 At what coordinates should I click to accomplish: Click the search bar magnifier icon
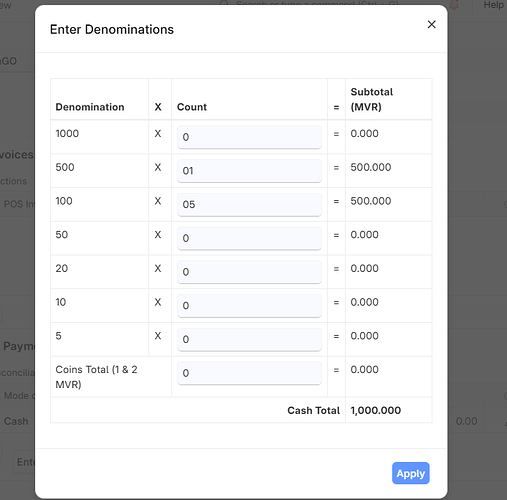click(224, 3)
